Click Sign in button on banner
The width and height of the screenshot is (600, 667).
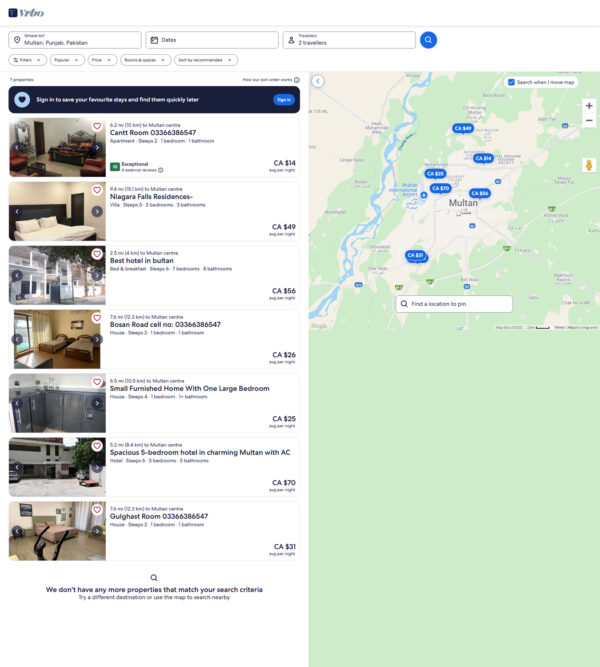point(284,100)
